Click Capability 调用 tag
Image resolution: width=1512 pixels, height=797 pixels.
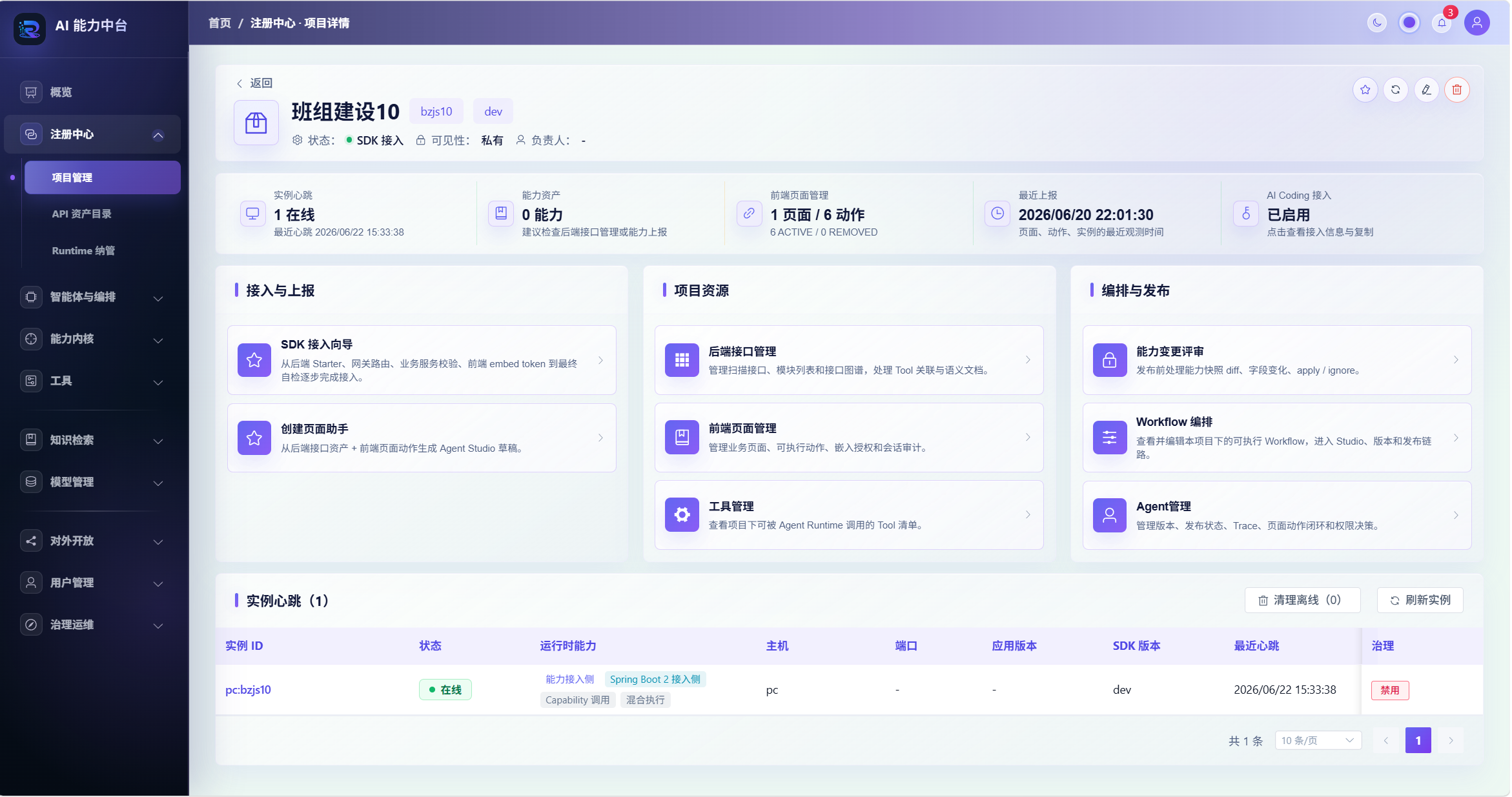point(577,700)
